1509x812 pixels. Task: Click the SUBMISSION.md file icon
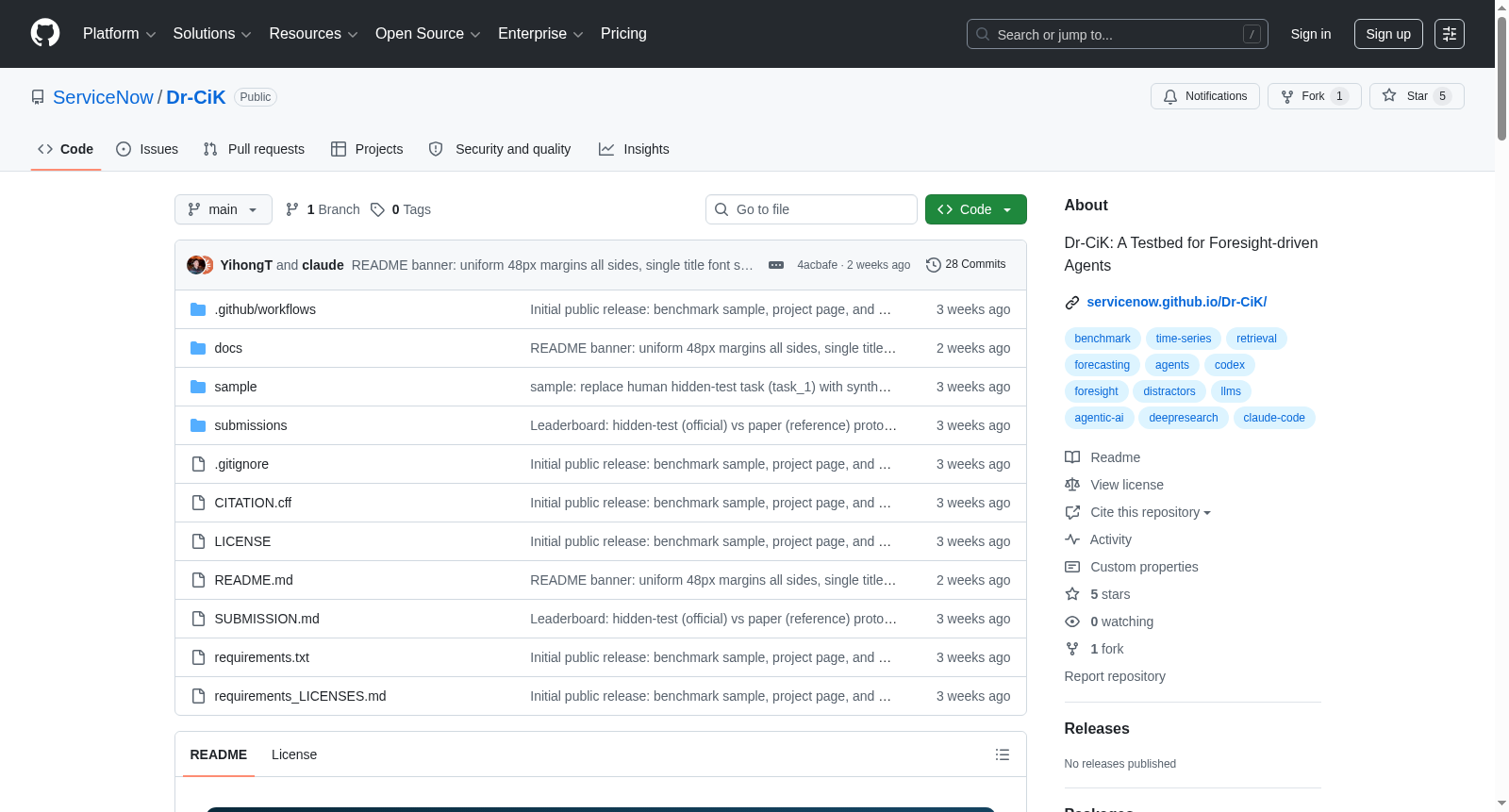[198, 619]
